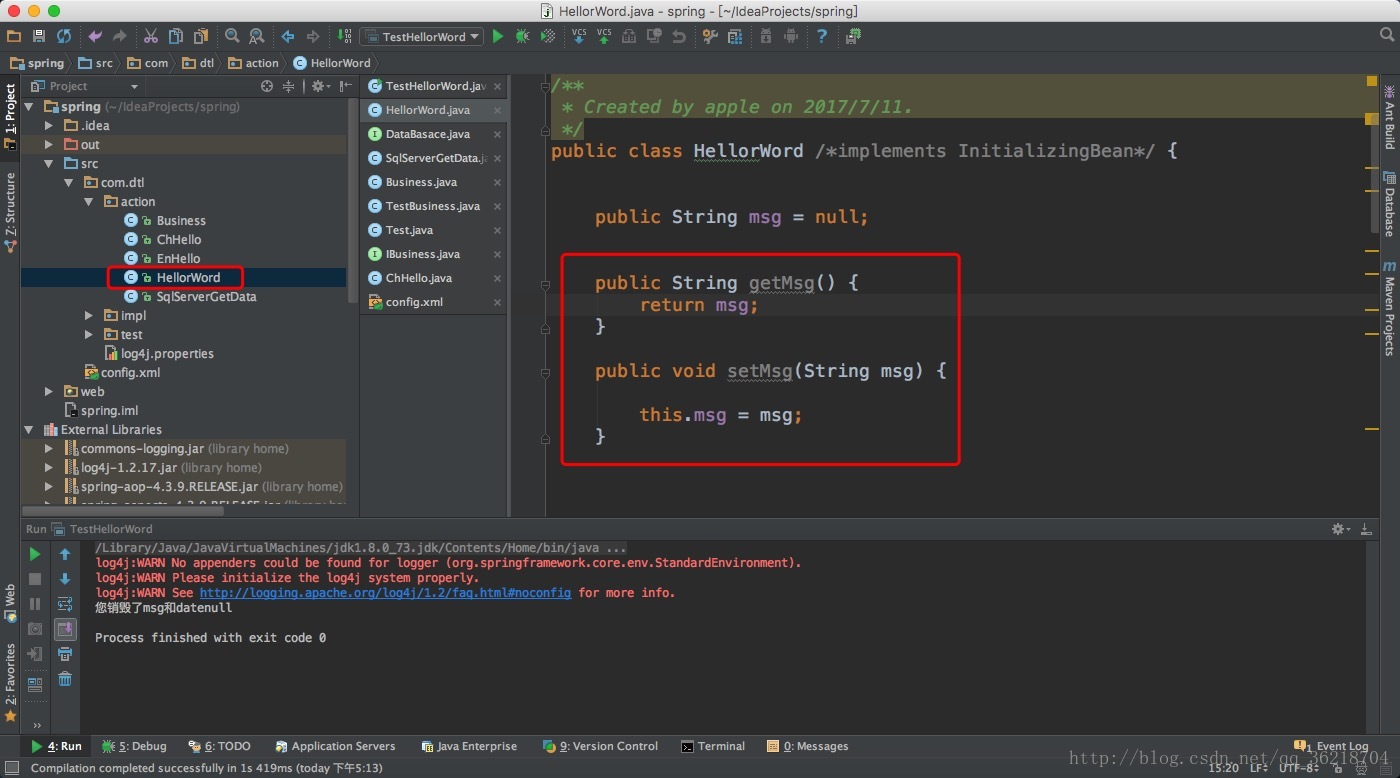1400x778 pixels.
Task: Expand the out folder
Action: point(48,144)
